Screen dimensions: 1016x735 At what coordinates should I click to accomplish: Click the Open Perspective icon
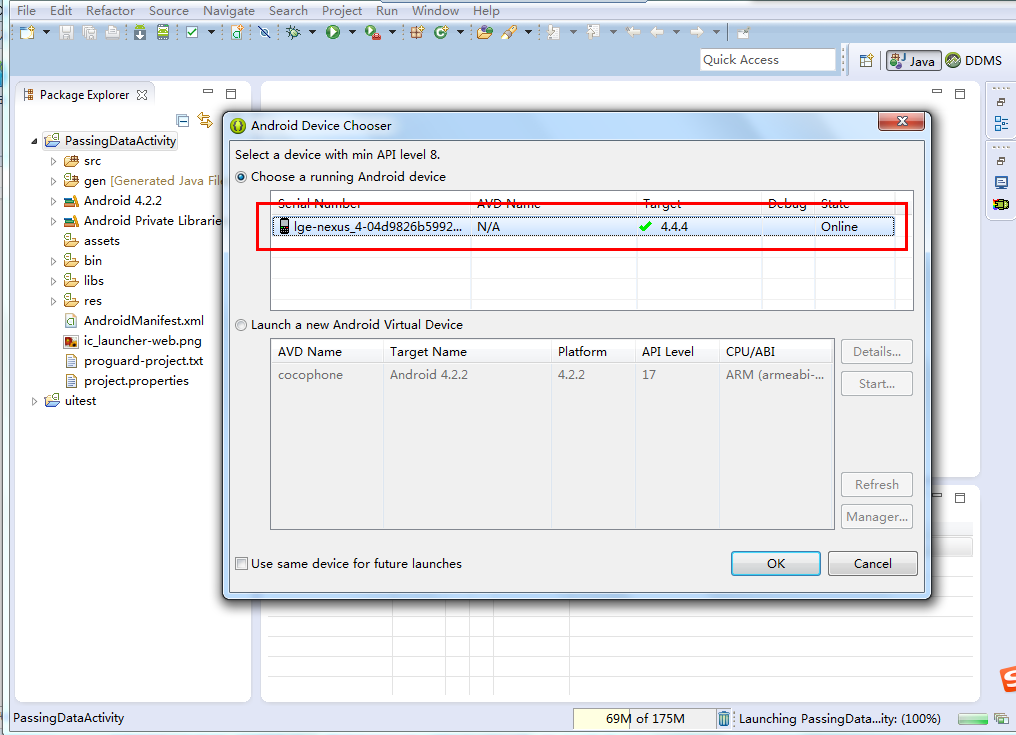click(x=866, y=60)
